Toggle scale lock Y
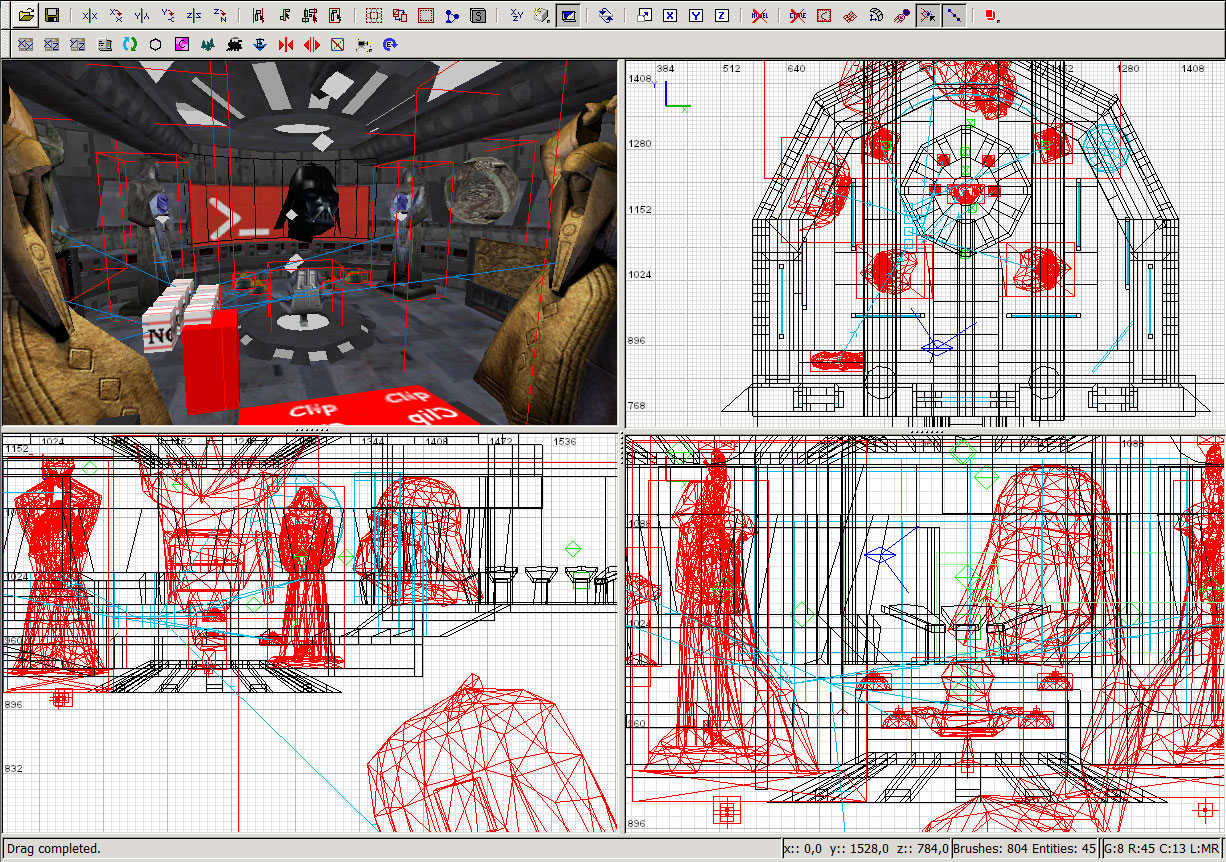The height and width of the screenshot is (862, 1226). point(696,15)
